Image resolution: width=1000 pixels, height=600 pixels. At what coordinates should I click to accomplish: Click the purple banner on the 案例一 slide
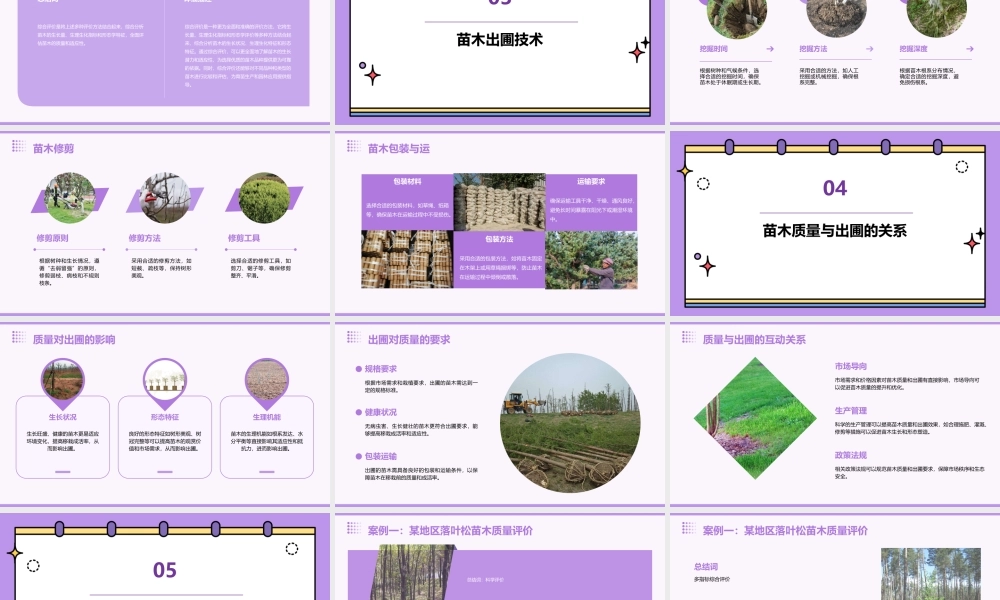click(x=499, y=574)
